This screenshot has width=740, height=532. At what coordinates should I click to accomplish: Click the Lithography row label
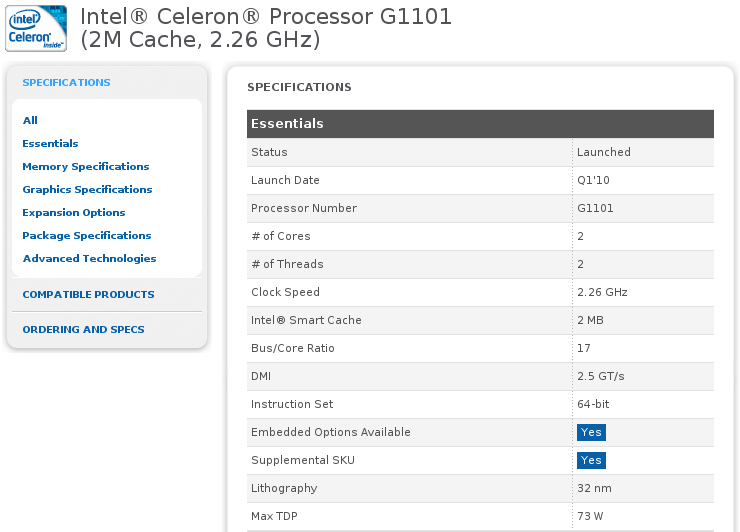(x=284, y=488)
